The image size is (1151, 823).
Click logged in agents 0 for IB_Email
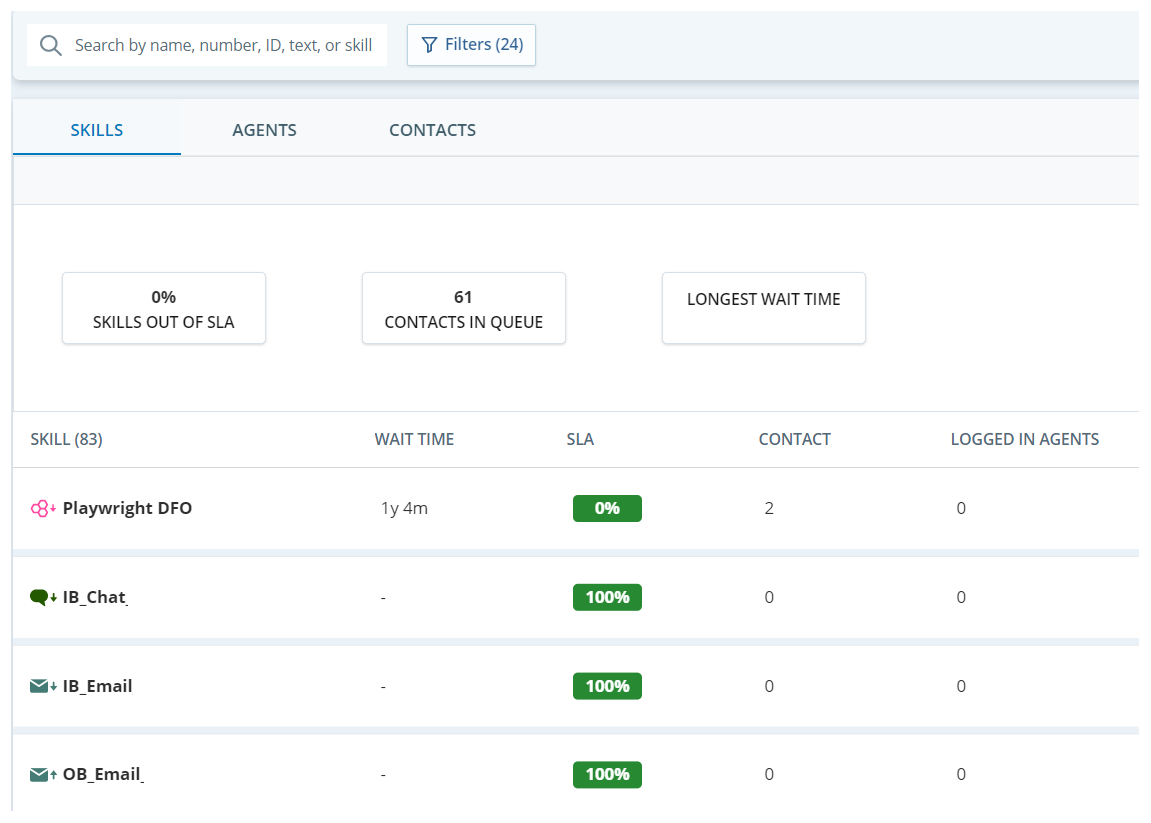click(x=961, y=686)
